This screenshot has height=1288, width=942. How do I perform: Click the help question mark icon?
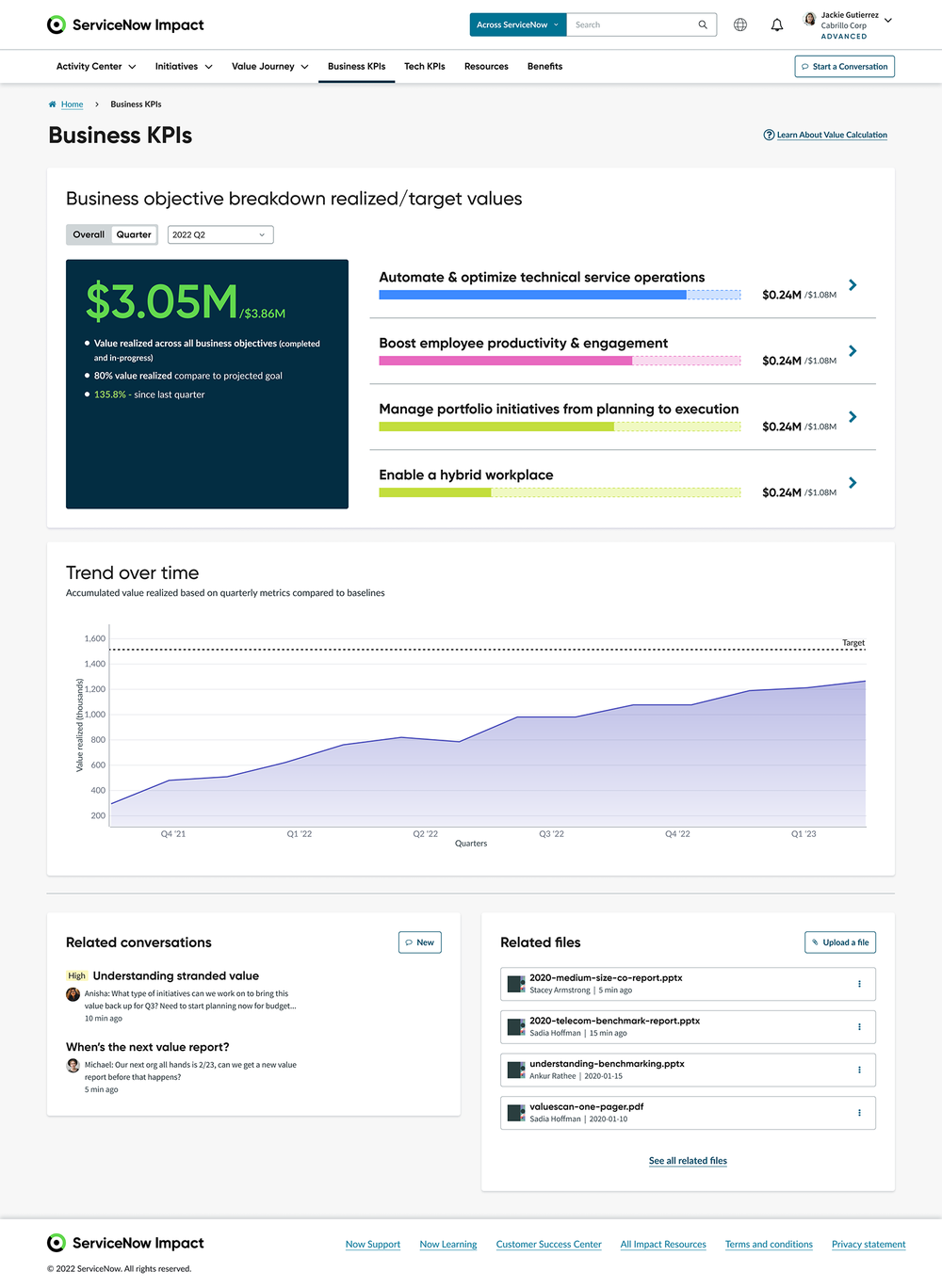point(769,135)
